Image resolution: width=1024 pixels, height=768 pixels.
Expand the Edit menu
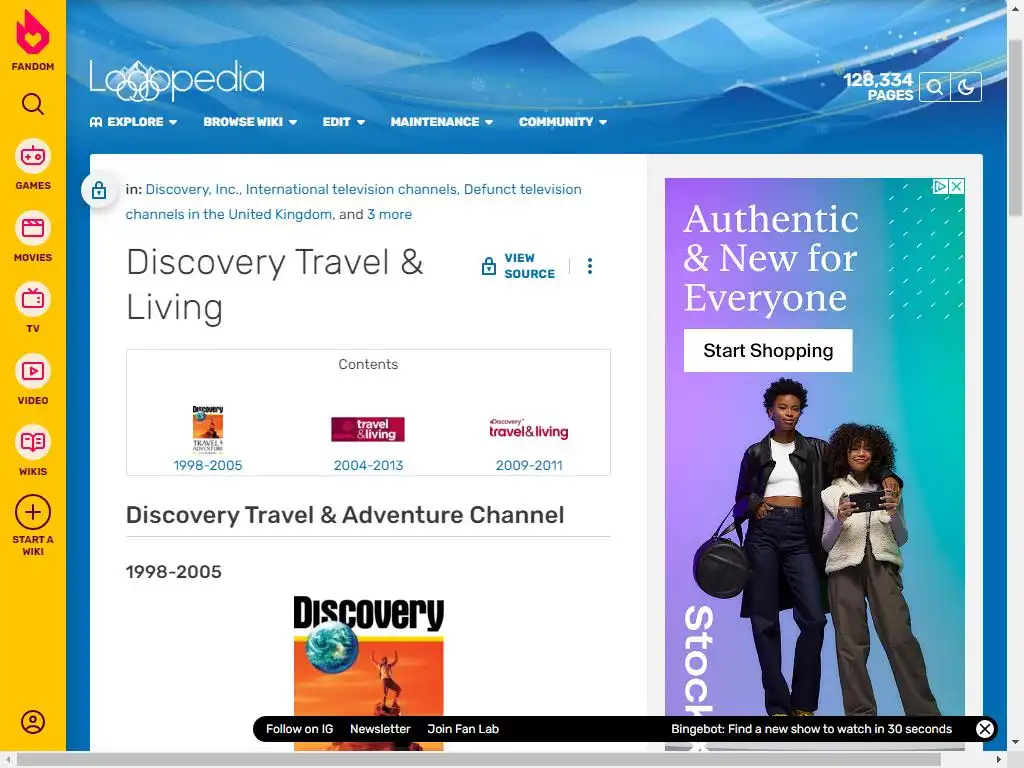(x=344, y=122)
